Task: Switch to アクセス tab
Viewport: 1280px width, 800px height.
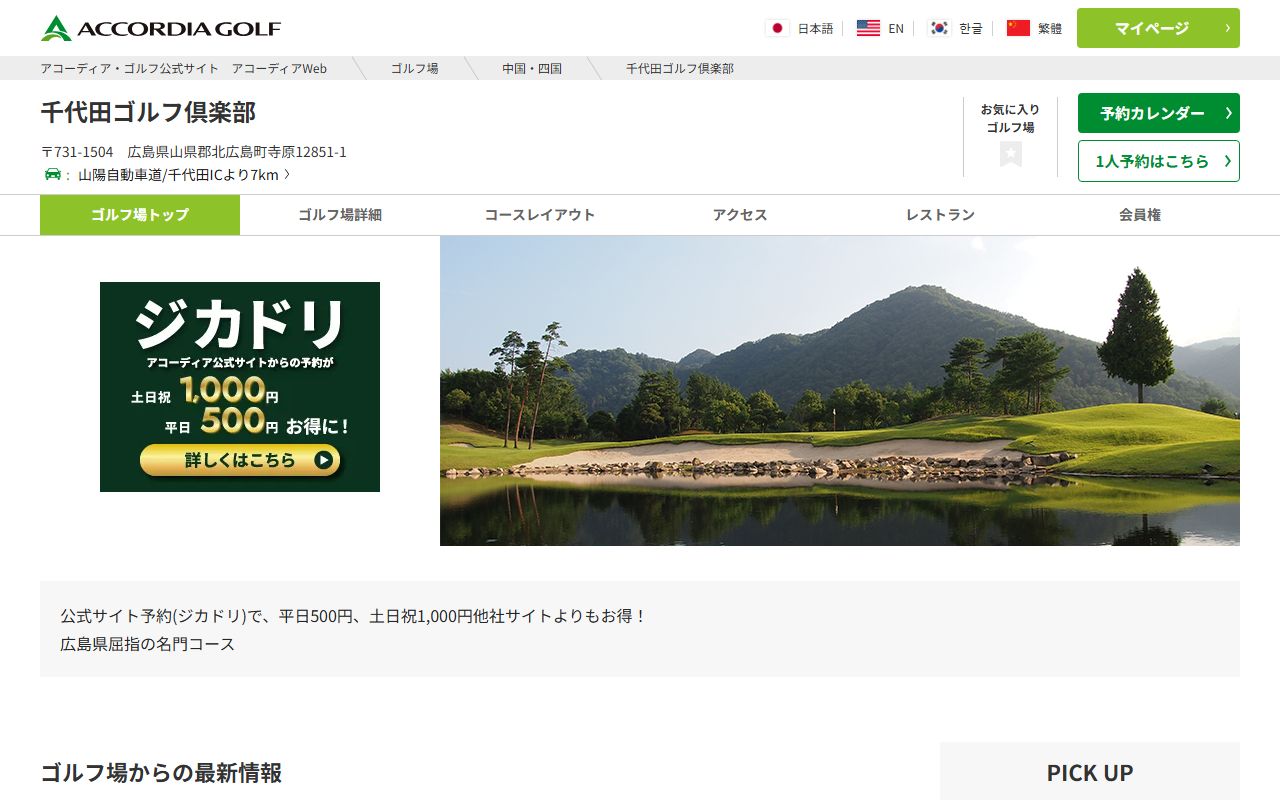Action: pyautogui.click(x=740, y=215)
